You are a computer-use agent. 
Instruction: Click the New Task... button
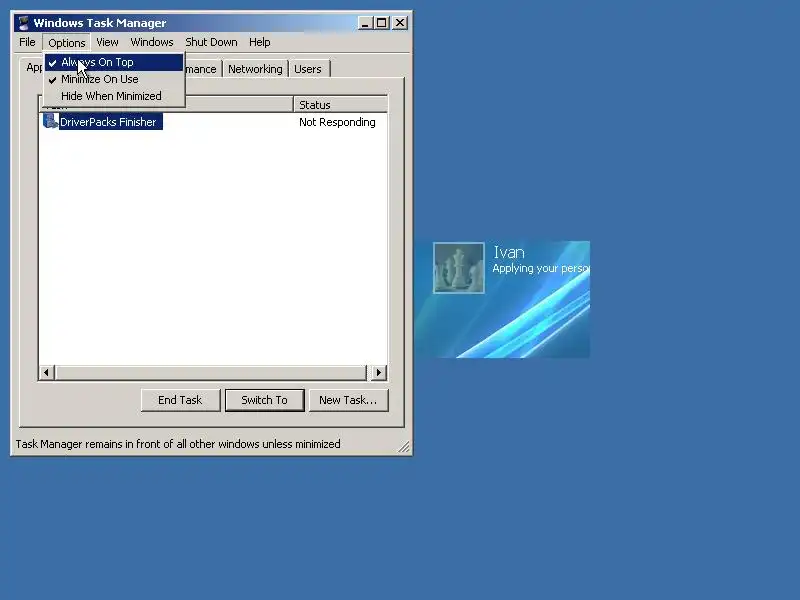[x=348, y=400]
